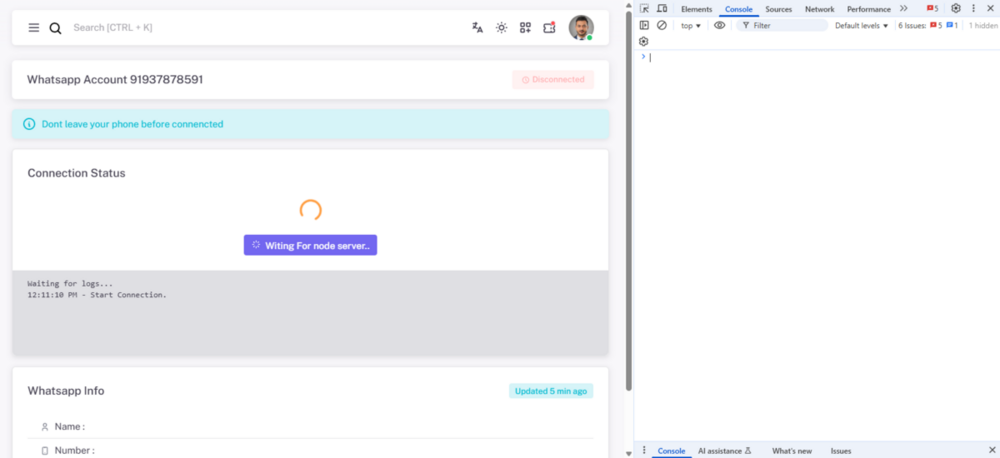Toggle live expression eye icon
Viewport: 1000px width, 458px height.
(x=719, y=25)
